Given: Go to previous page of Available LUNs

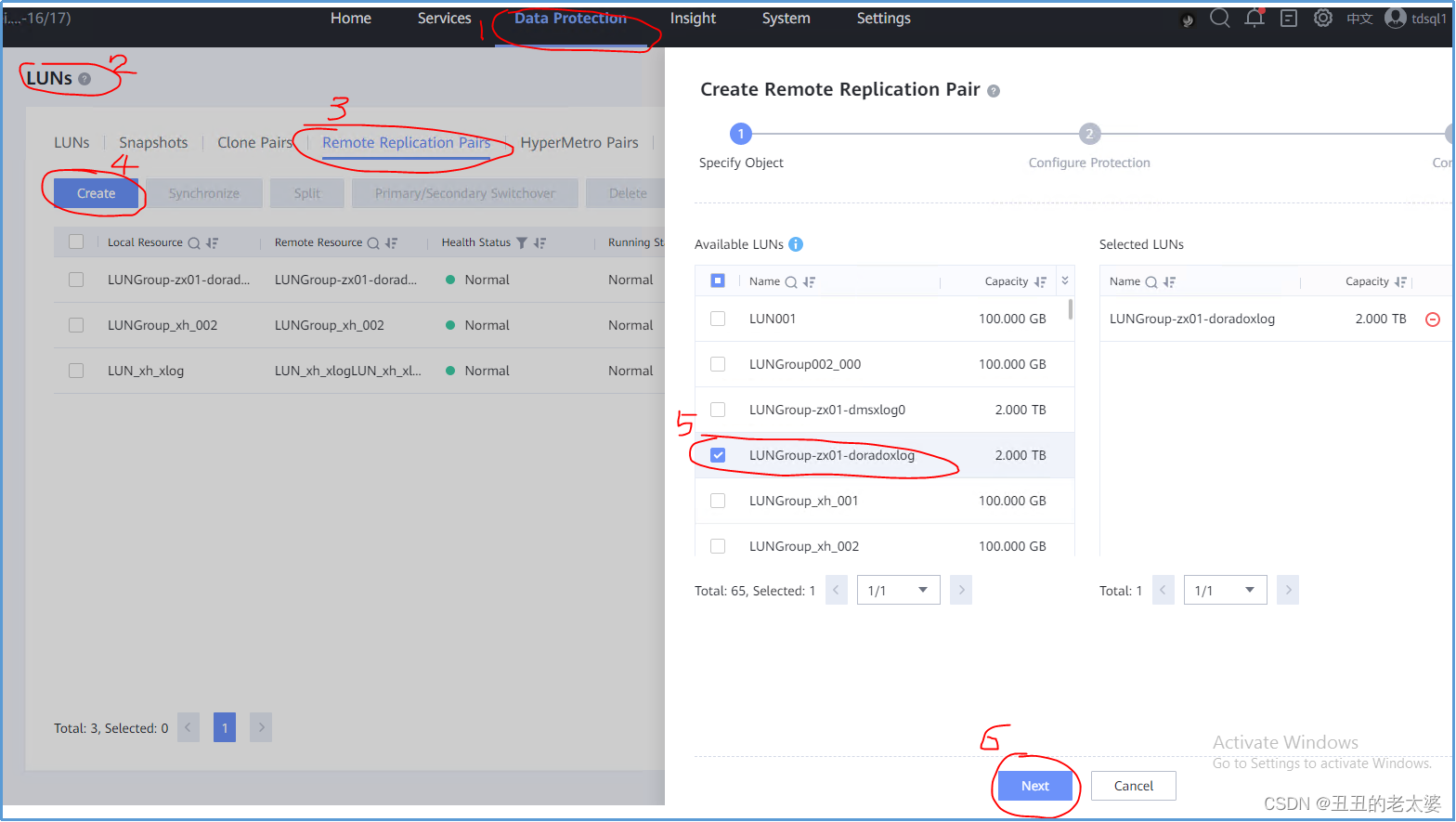Looking at the screenshot, I should [837, 590].
